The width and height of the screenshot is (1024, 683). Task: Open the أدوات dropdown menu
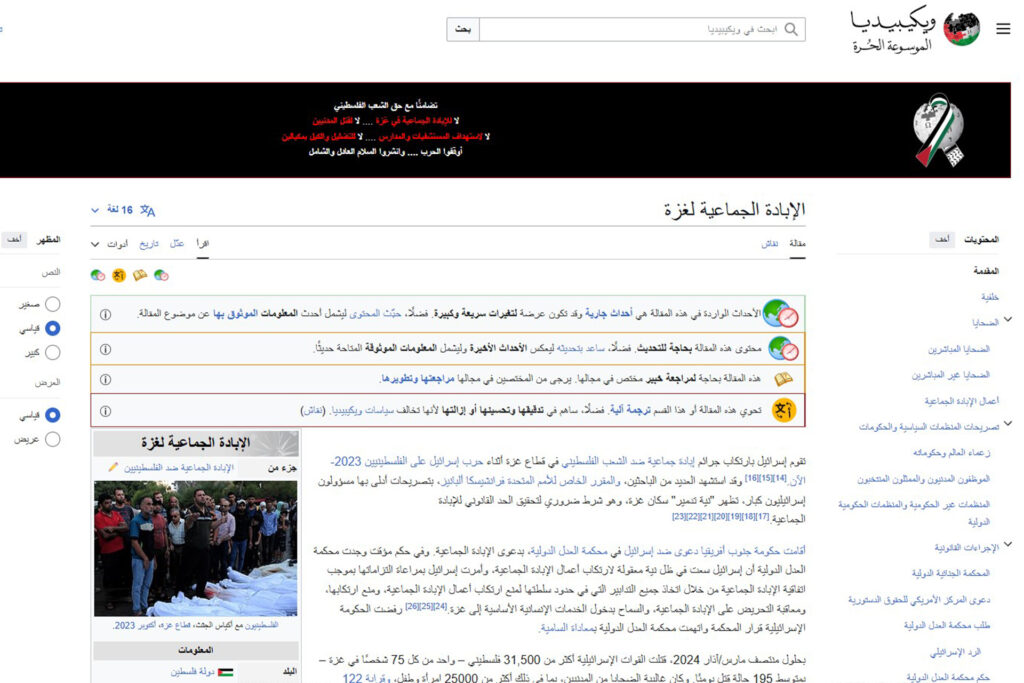click(110, 244)
